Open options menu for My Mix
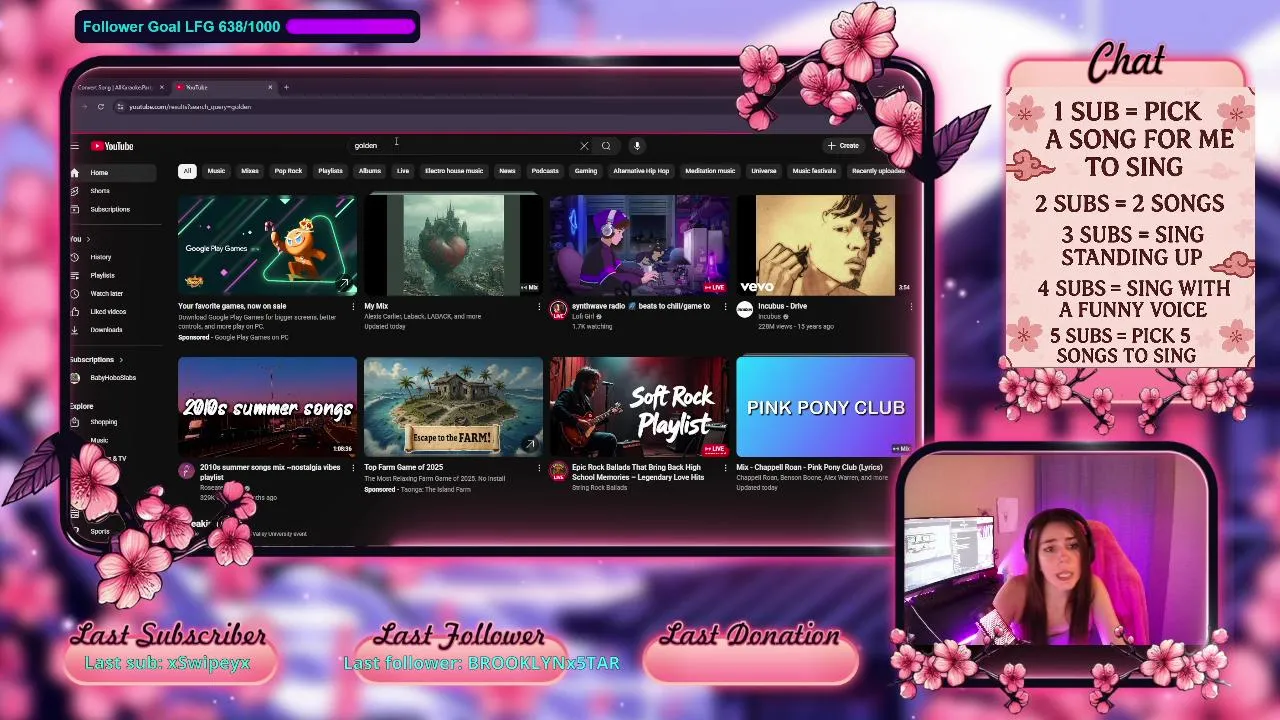 click(x=539, y=307)
